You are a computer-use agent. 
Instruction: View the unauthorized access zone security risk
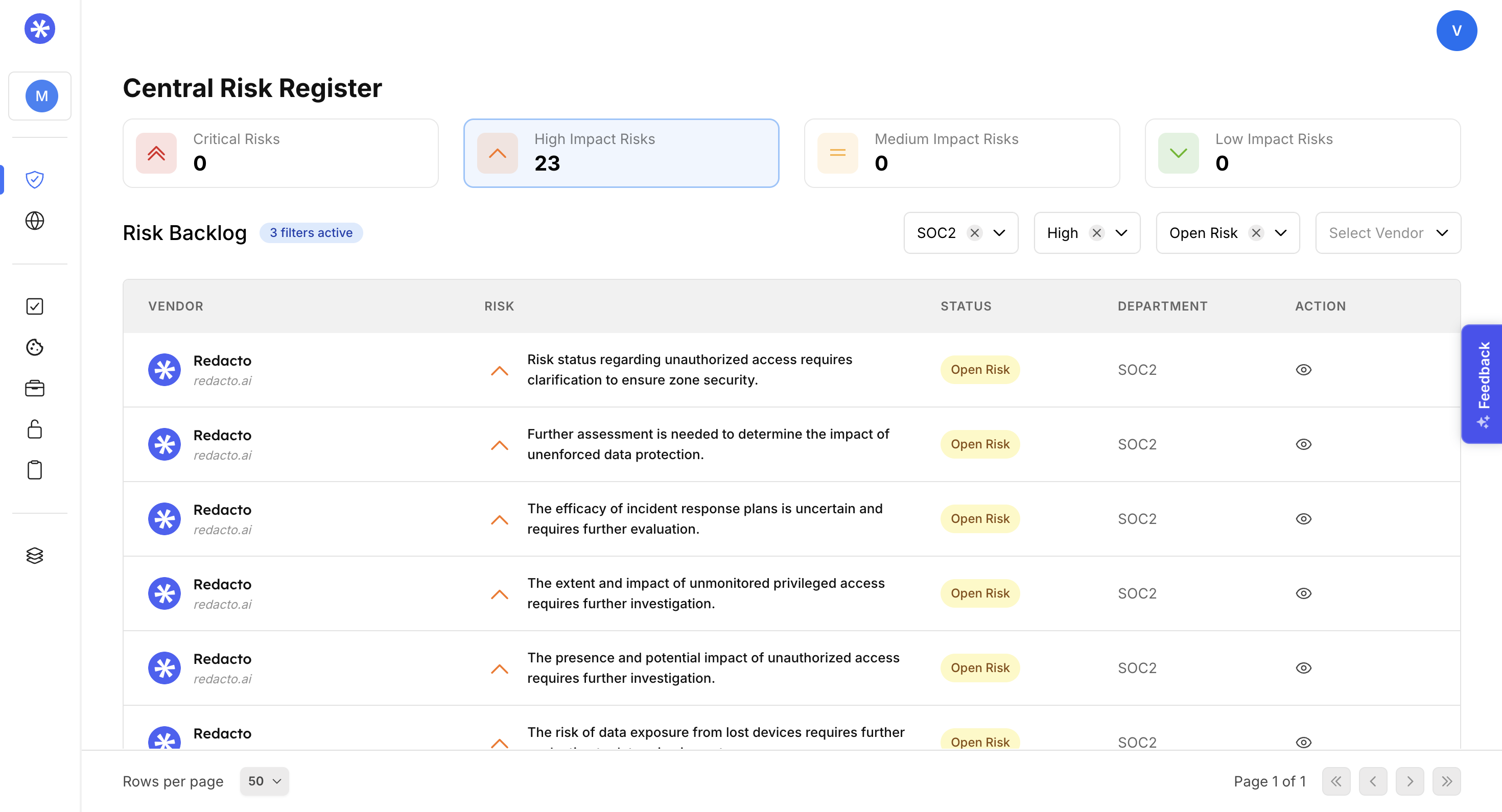[x=1303, y=370]
